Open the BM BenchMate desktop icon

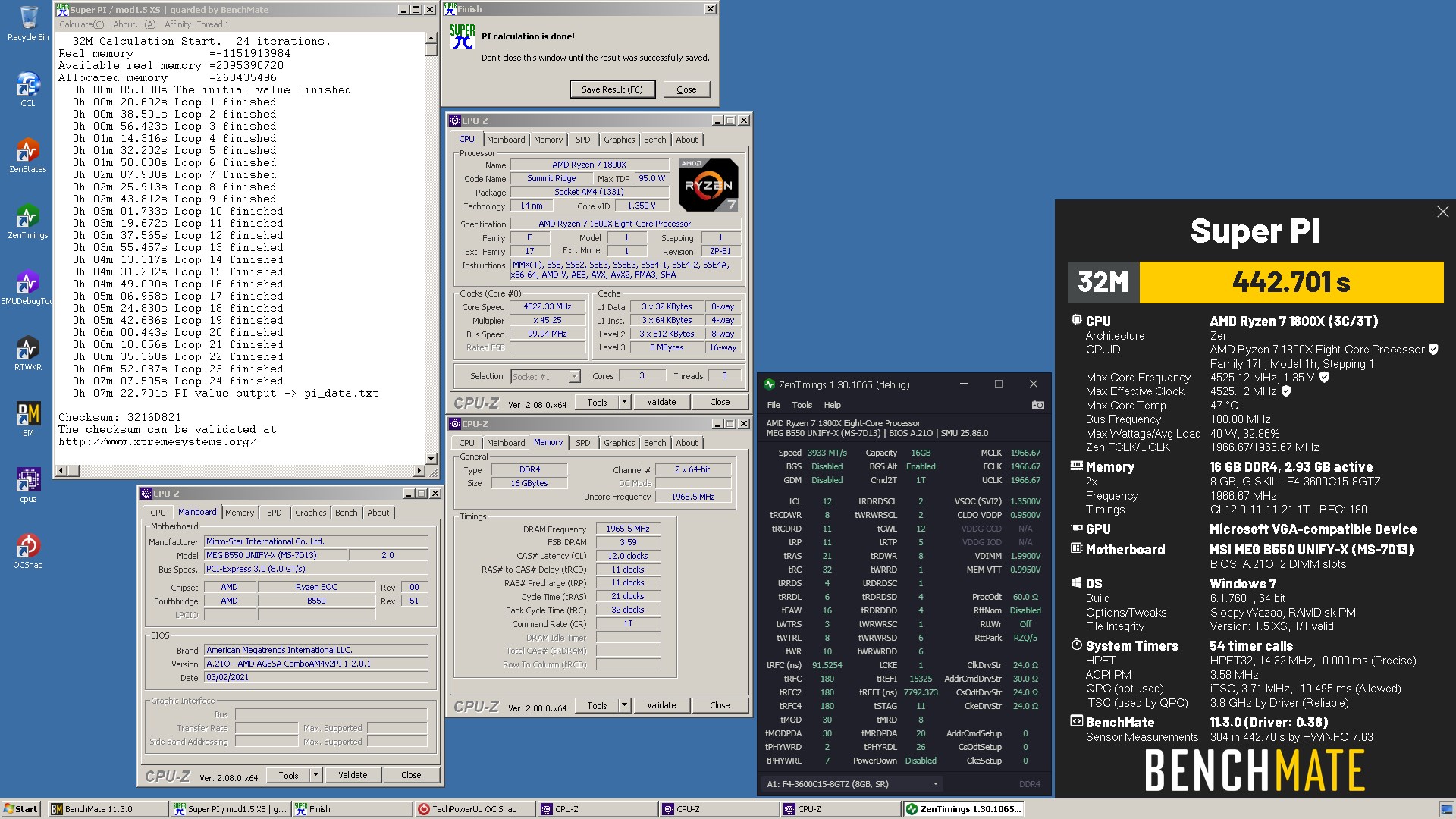[x=27, y=419]
